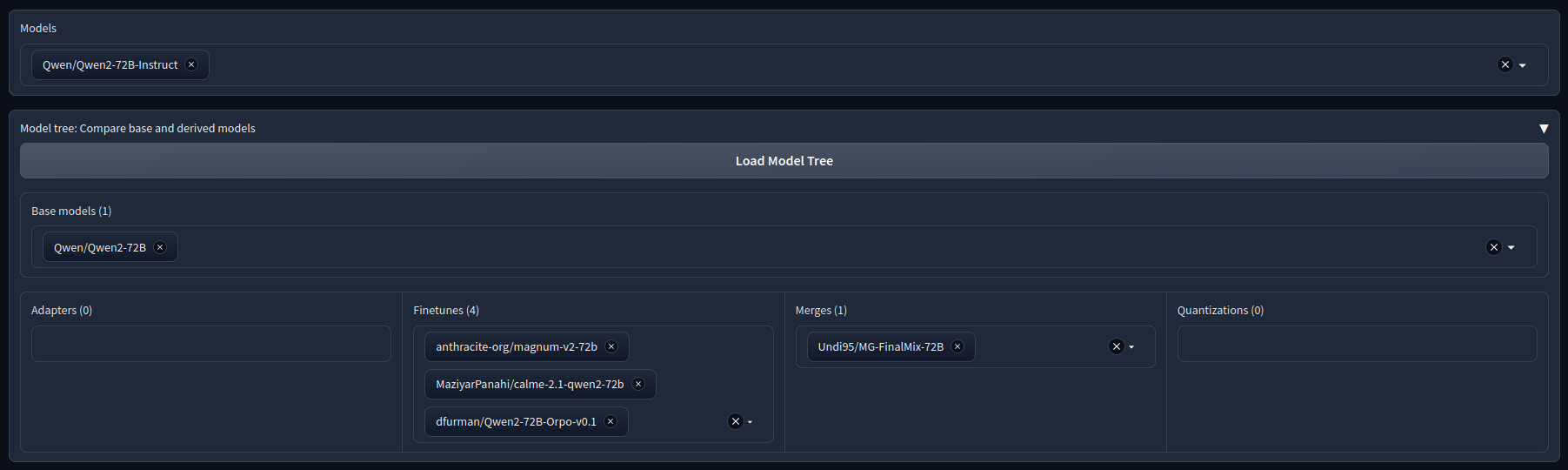
Task: Clear all selections in Models field
Action: [1505, 64]
